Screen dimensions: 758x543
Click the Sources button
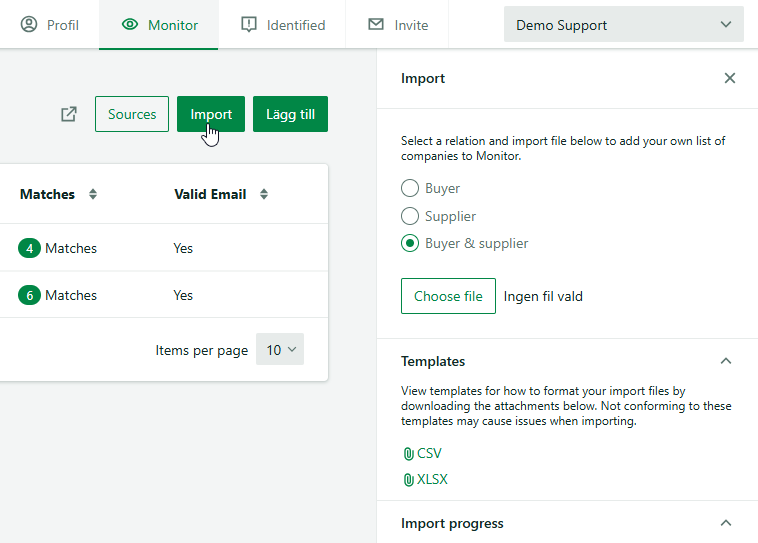coord(132,114)
